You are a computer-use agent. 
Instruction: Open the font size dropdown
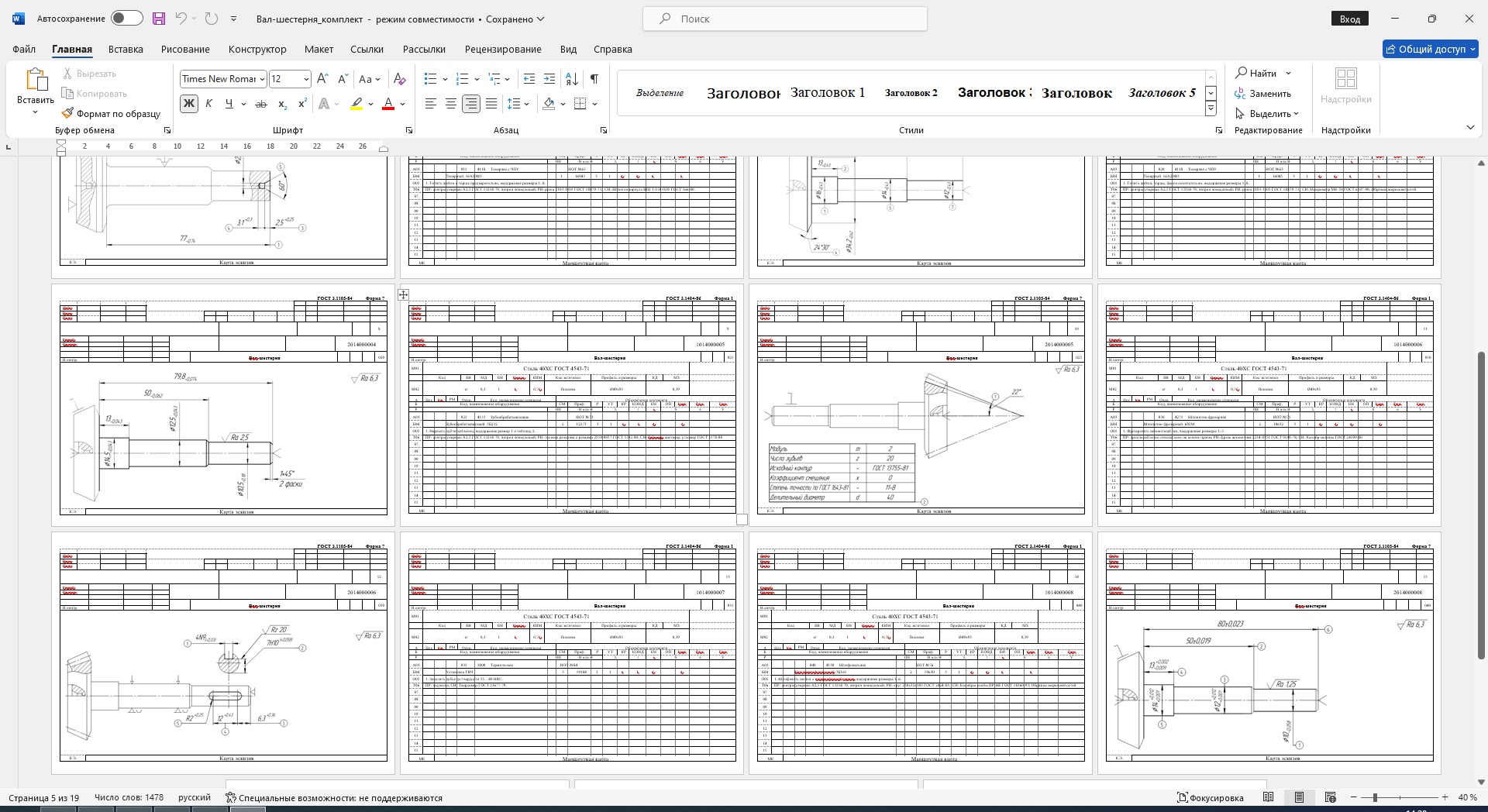click(306, 79)
